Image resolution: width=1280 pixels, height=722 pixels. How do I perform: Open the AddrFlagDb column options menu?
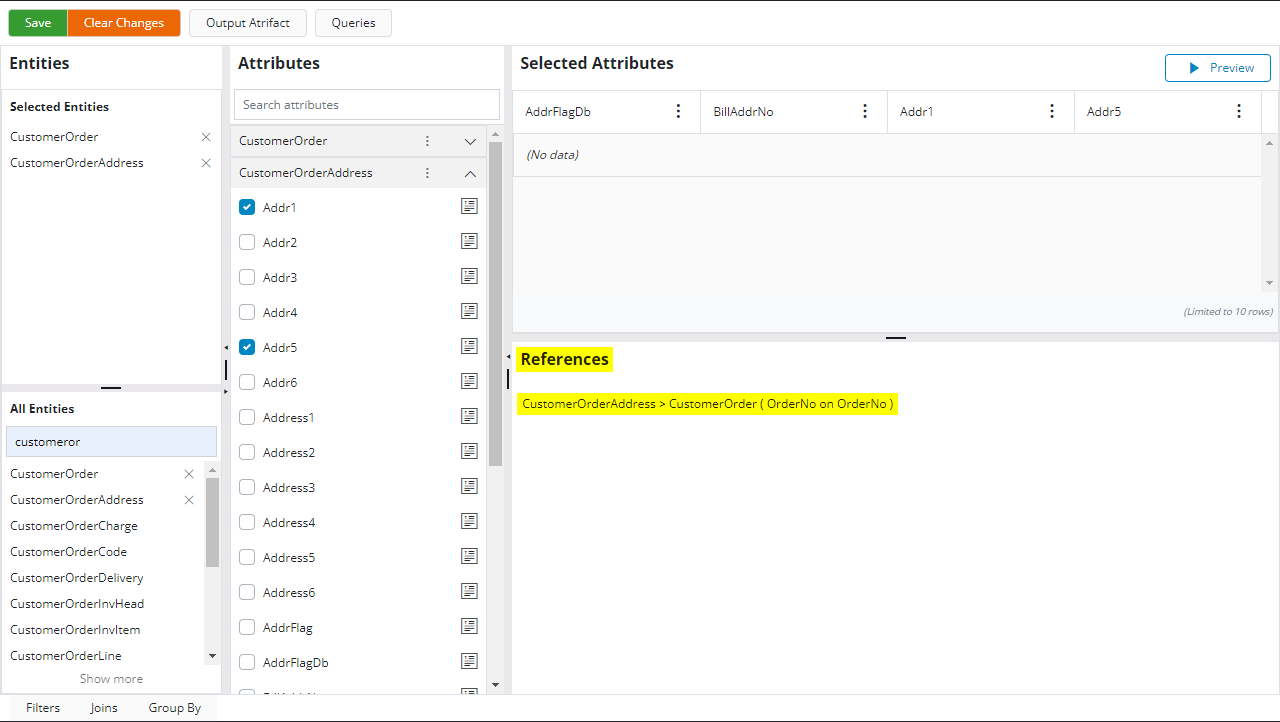coord(679,112)
